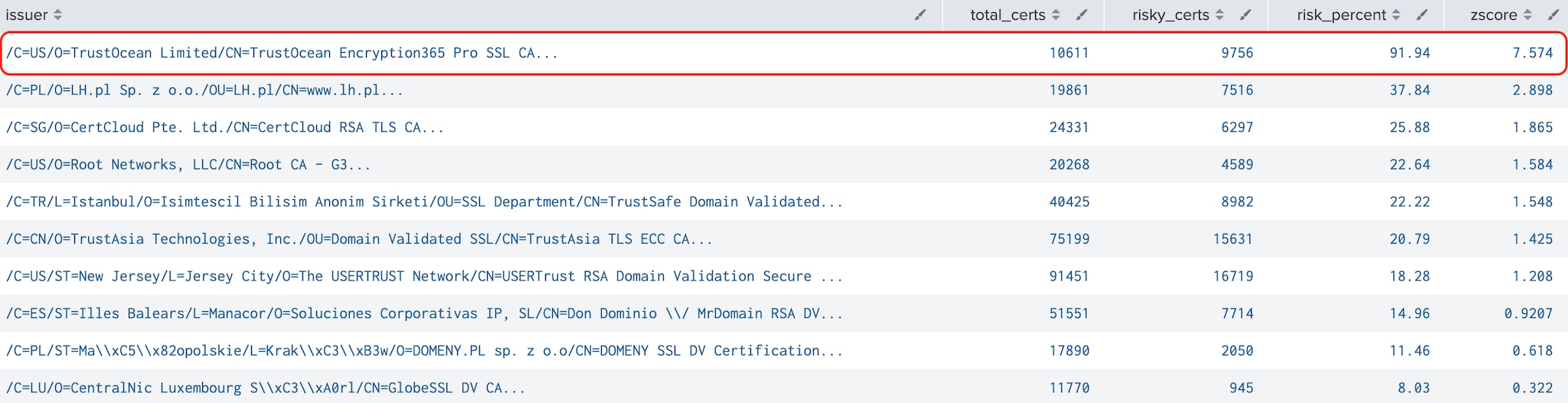Click the pencil icon beside risky_certs
This screenshot has height=403, width=1568.
pyautogui.click(x=1246, y=15)
